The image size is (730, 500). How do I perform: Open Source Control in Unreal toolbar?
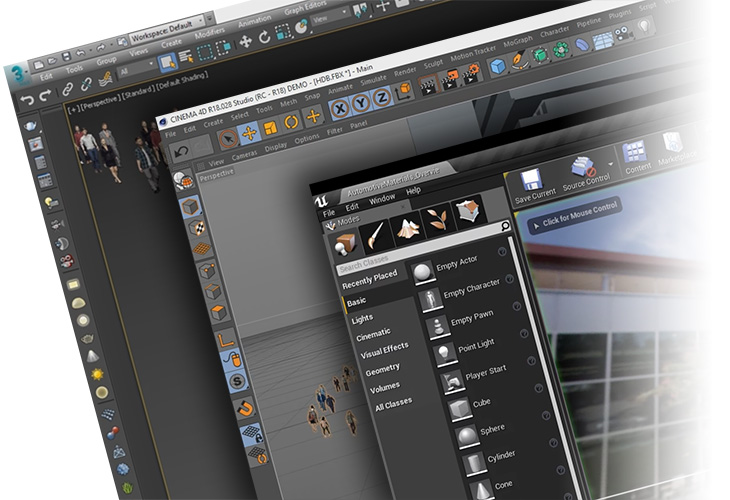(x=586, y=172)
